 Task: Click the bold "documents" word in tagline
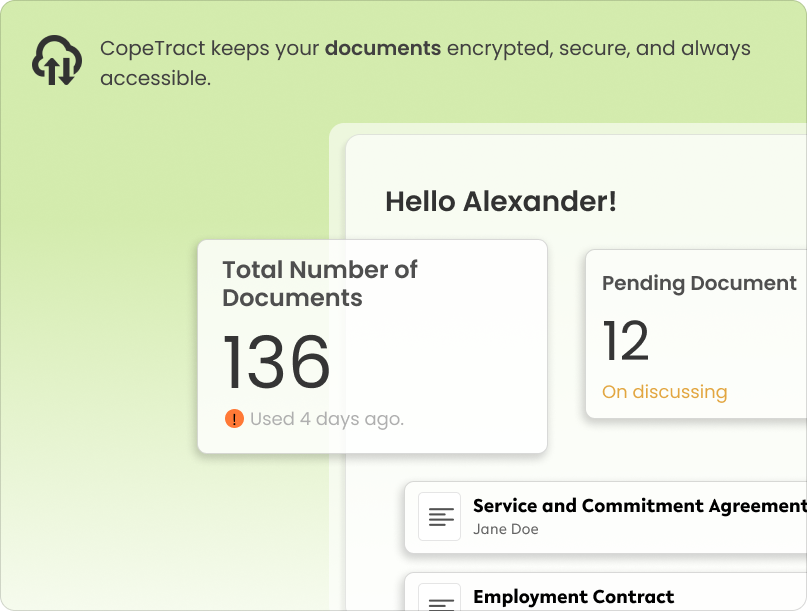(x=383, y=48)
